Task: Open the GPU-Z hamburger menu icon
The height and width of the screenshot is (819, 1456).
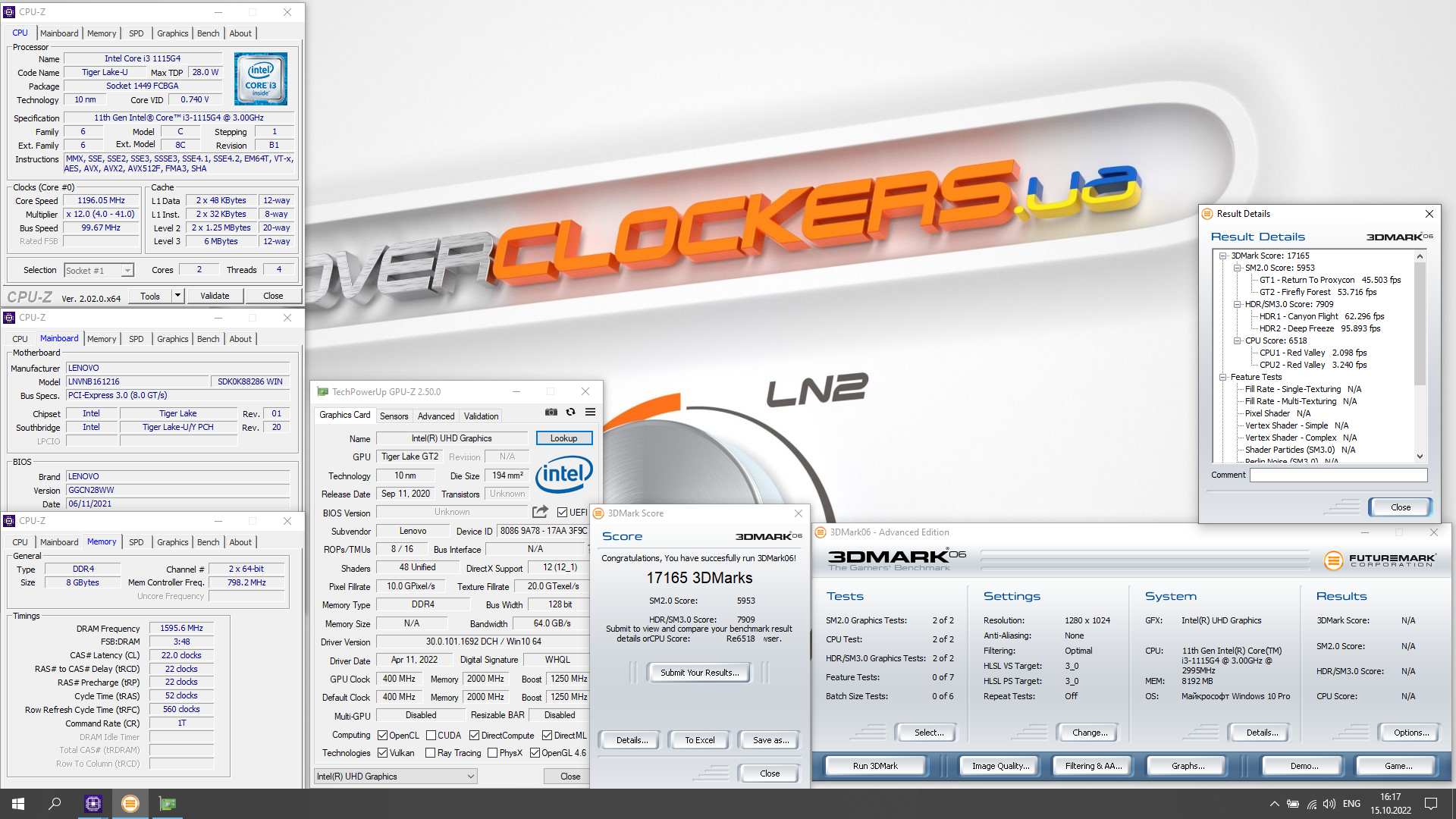Action: click(590, 412)
